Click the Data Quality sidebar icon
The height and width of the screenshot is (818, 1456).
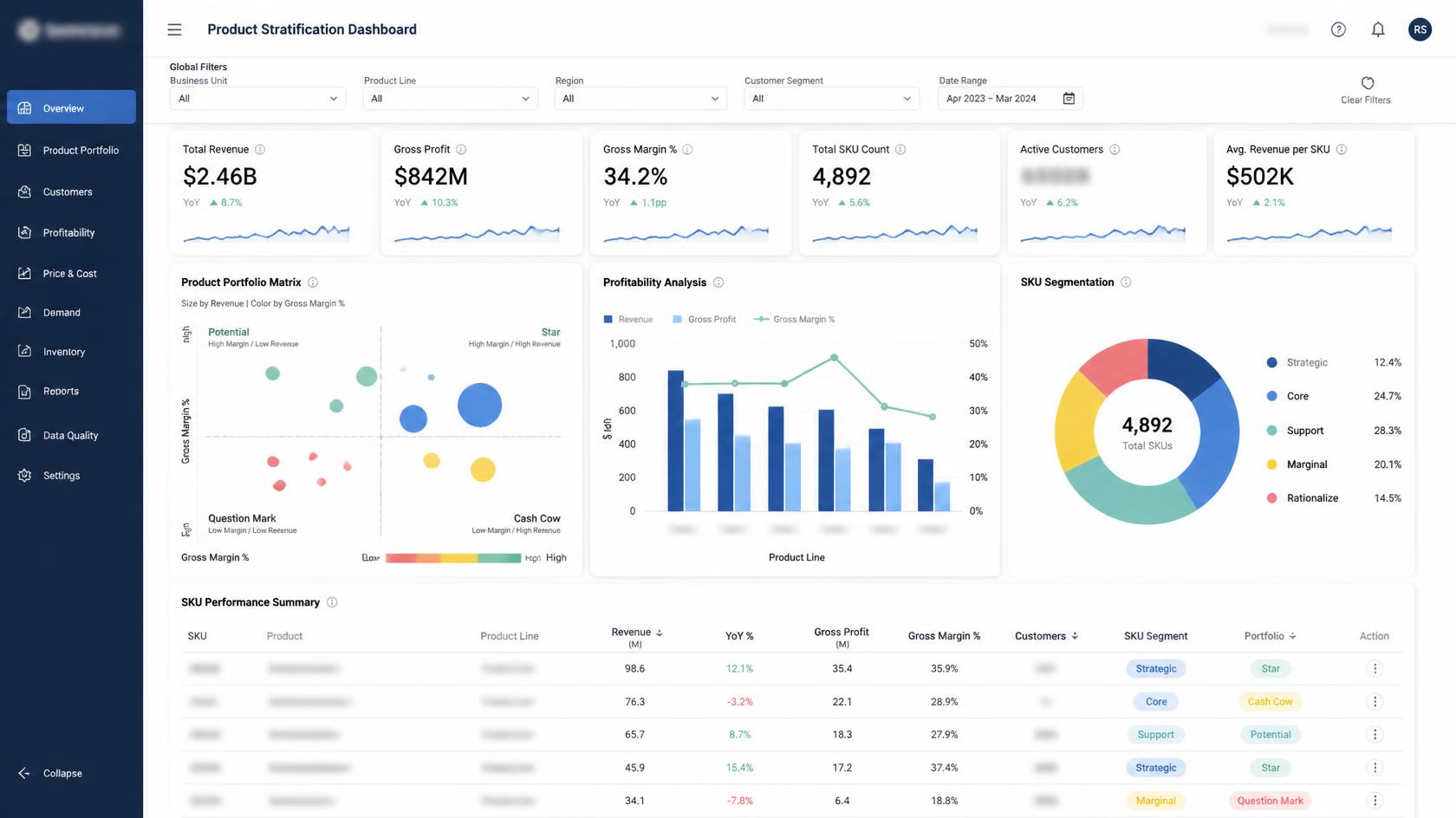[24, 435]
